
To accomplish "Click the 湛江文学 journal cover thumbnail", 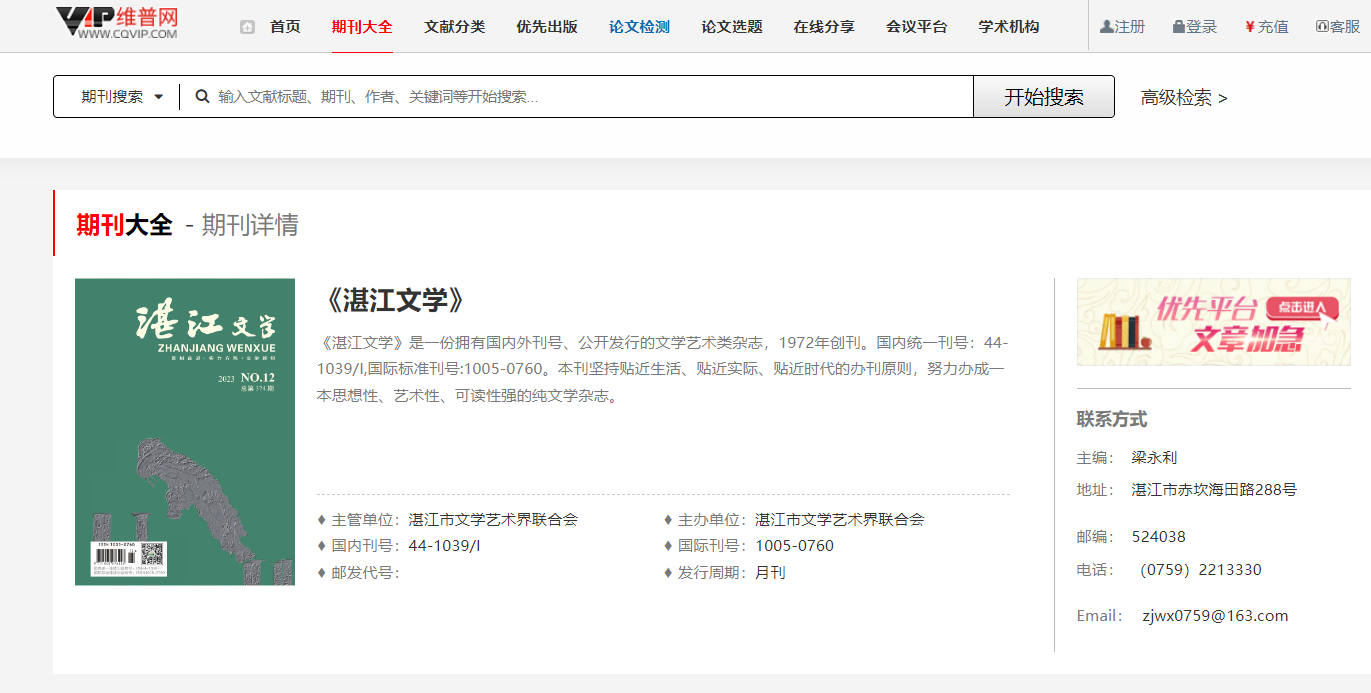I will pos(185,432).
